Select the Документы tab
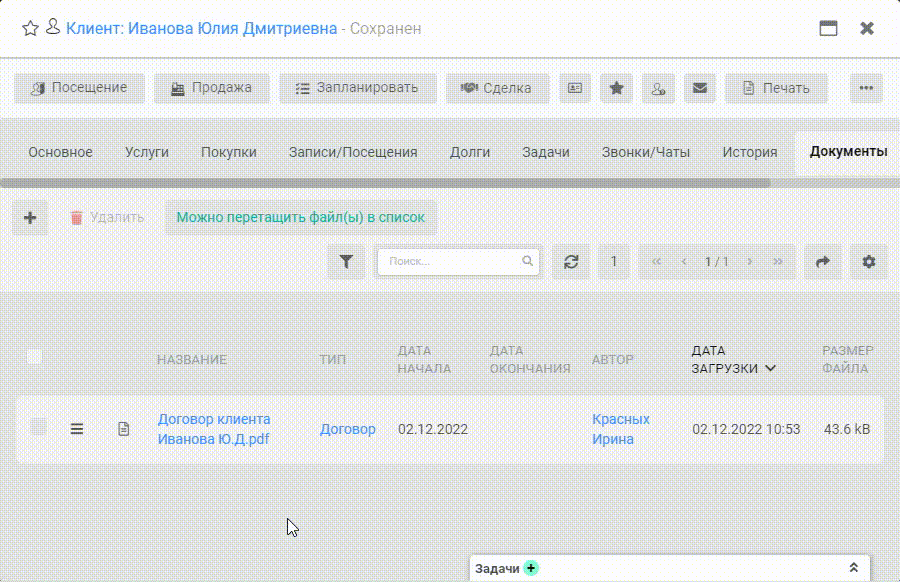 point(848,152)
